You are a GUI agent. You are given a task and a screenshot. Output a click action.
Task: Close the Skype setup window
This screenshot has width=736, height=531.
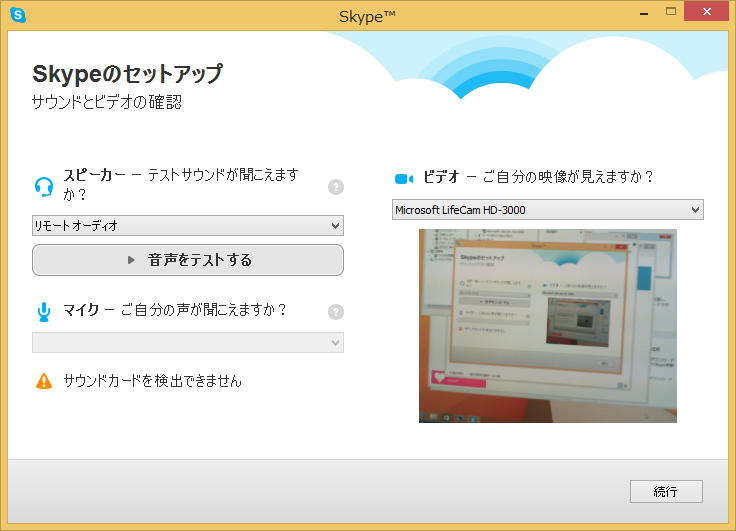coord(706,11)
